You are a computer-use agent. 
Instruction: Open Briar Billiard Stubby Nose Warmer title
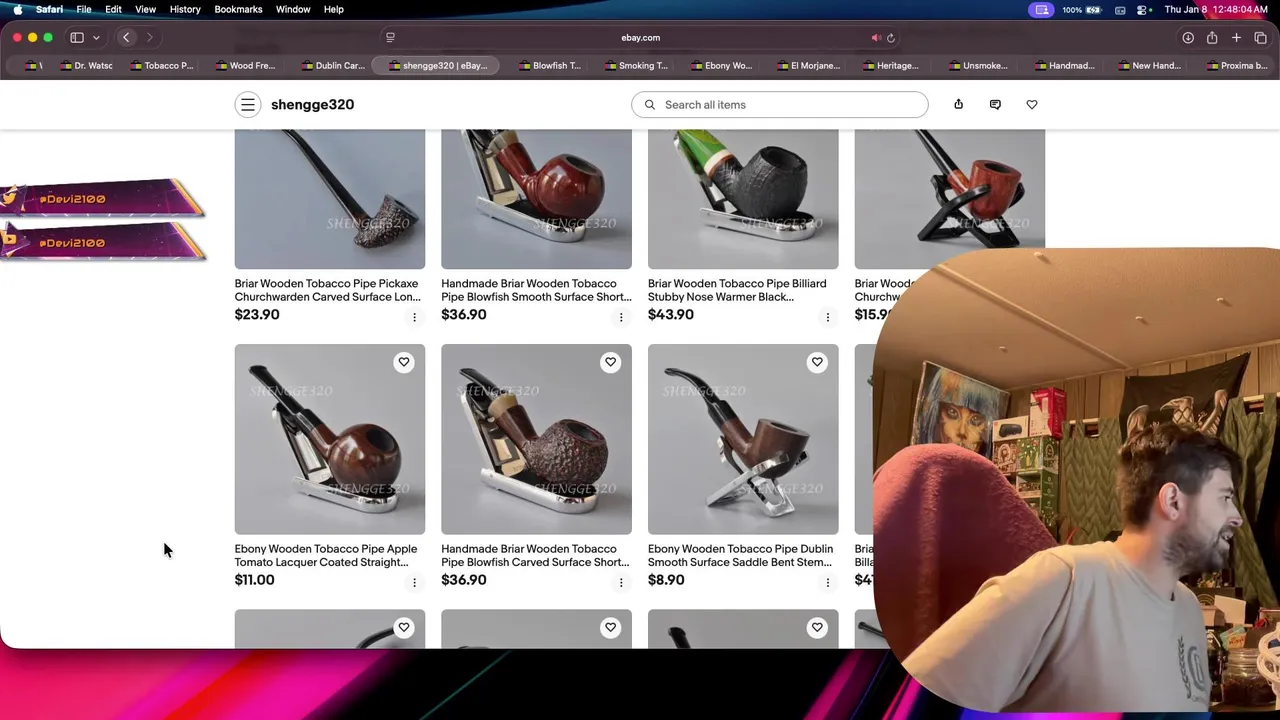[x=737, y=290]
